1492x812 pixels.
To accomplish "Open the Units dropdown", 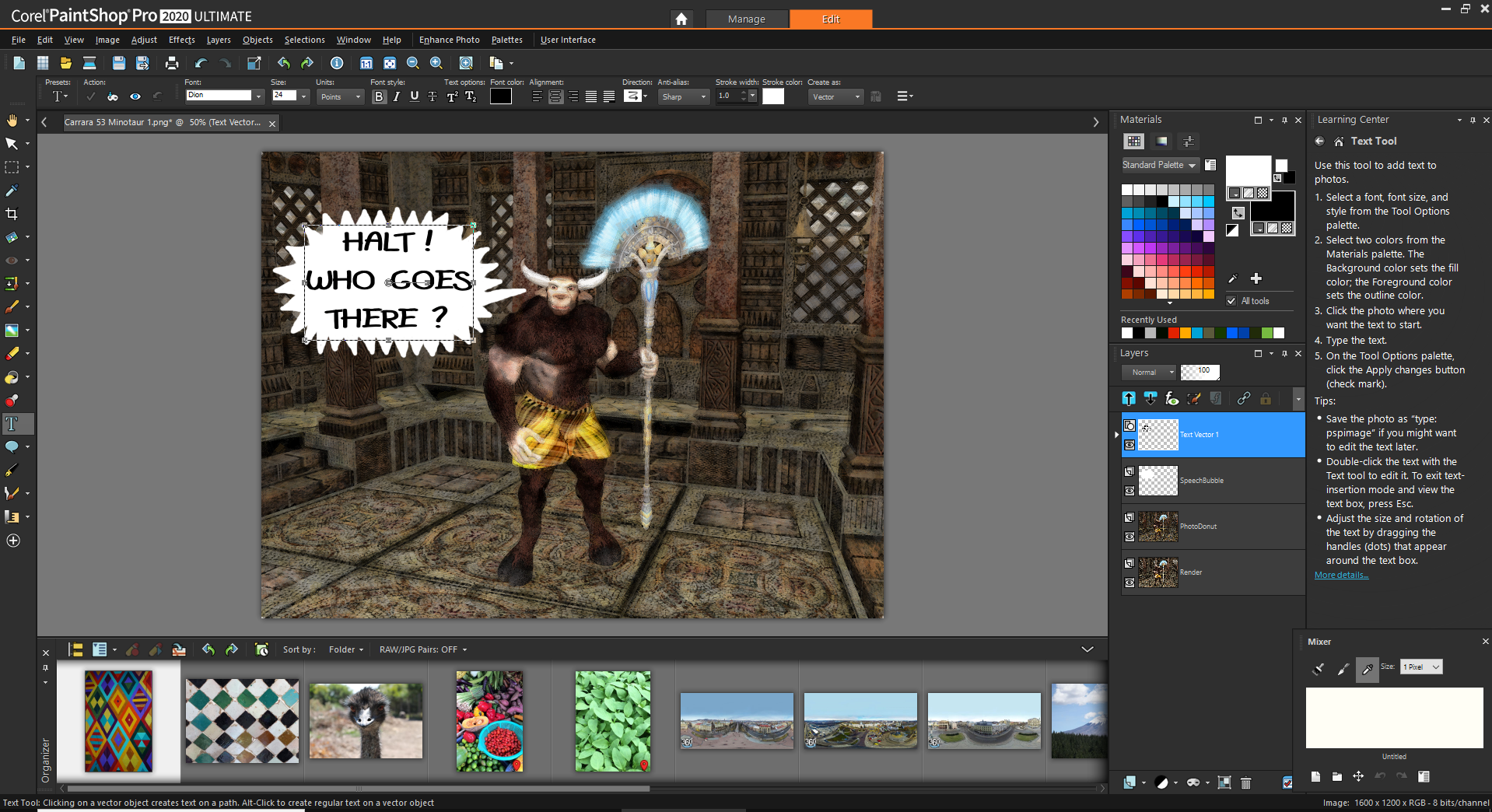I will pos(341,96).
